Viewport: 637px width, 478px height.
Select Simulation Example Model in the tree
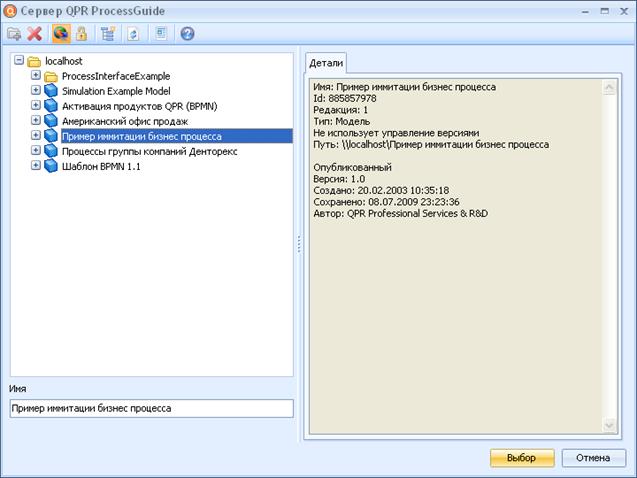pos(116,91)
